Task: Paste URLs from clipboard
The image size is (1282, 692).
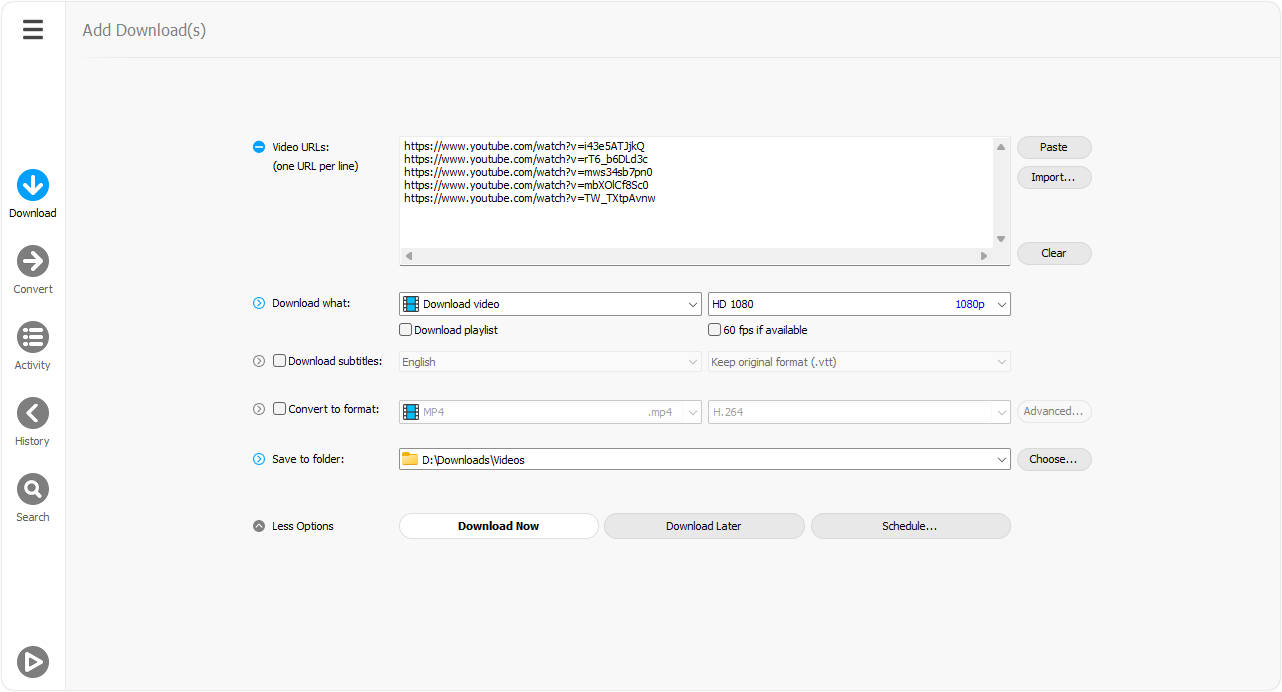Action: coord(1053,147)
